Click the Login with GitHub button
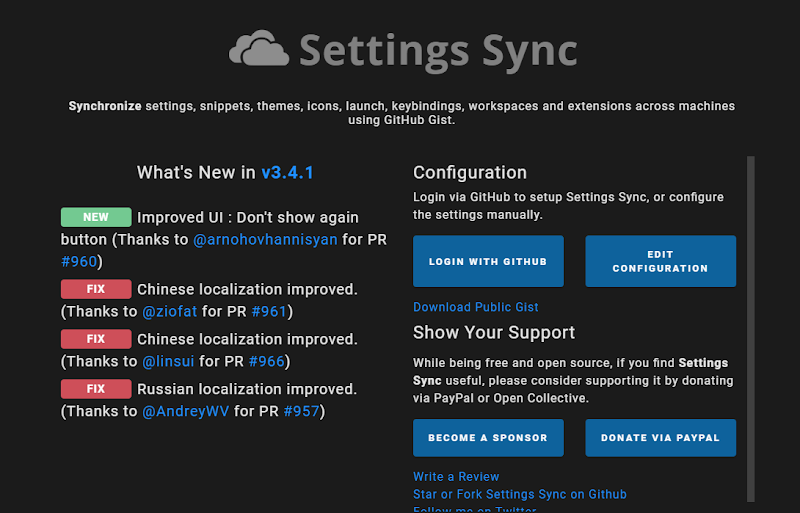This screenshot has width=800, height=513. 488,261
